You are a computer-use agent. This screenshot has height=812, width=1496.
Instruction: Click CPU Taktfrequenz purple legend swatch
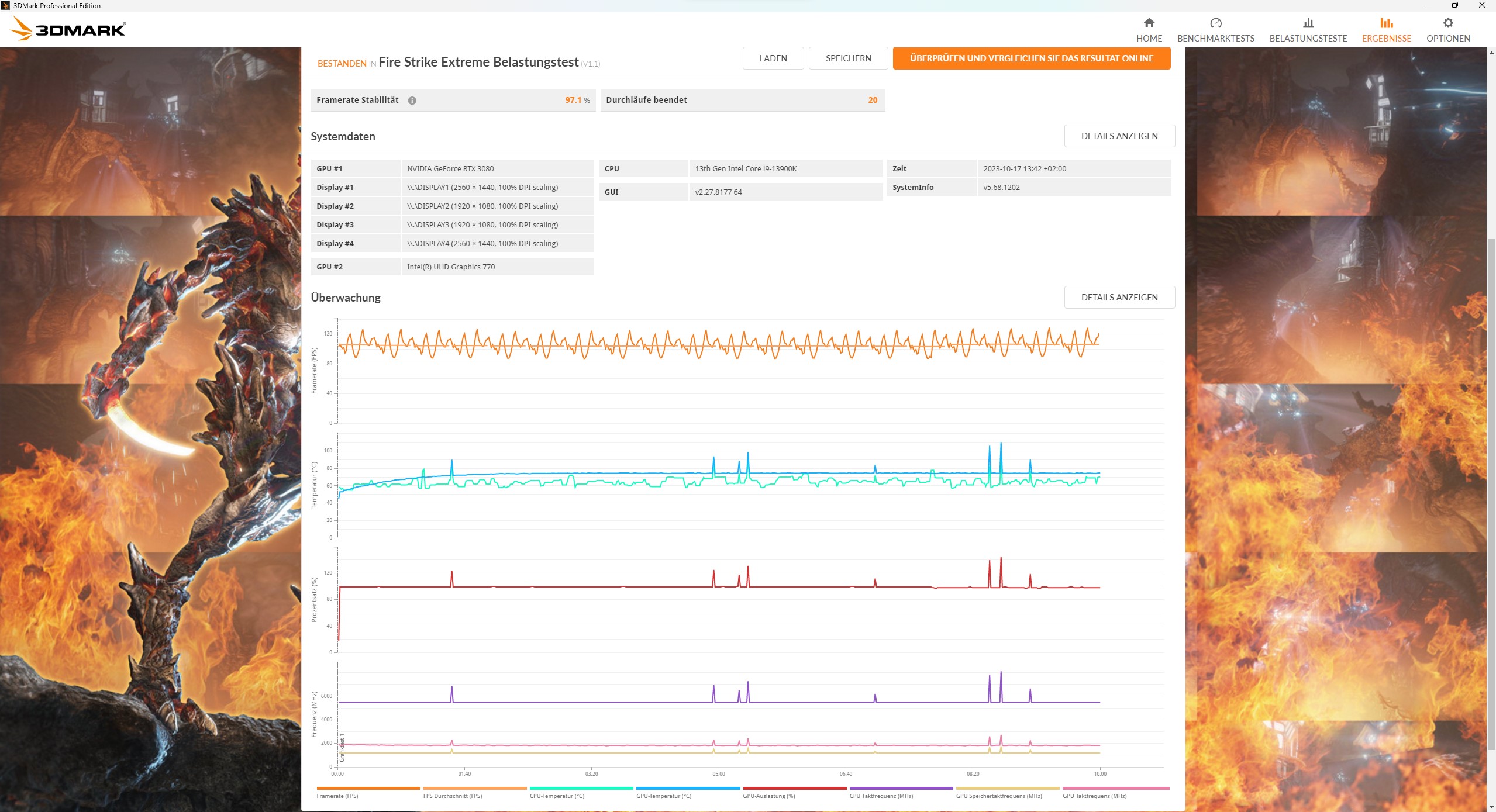click(x=901, y=788)
